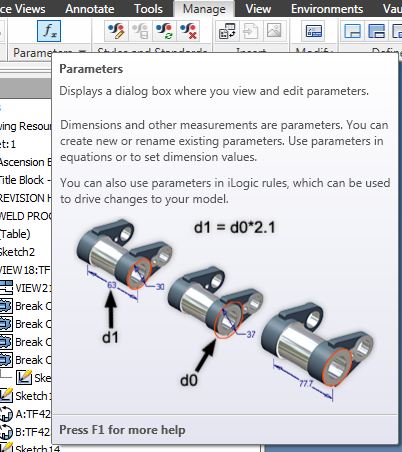Screen dimensions: 402x452
Task: Click the first Define panel icon
Action: coord(353,31)
